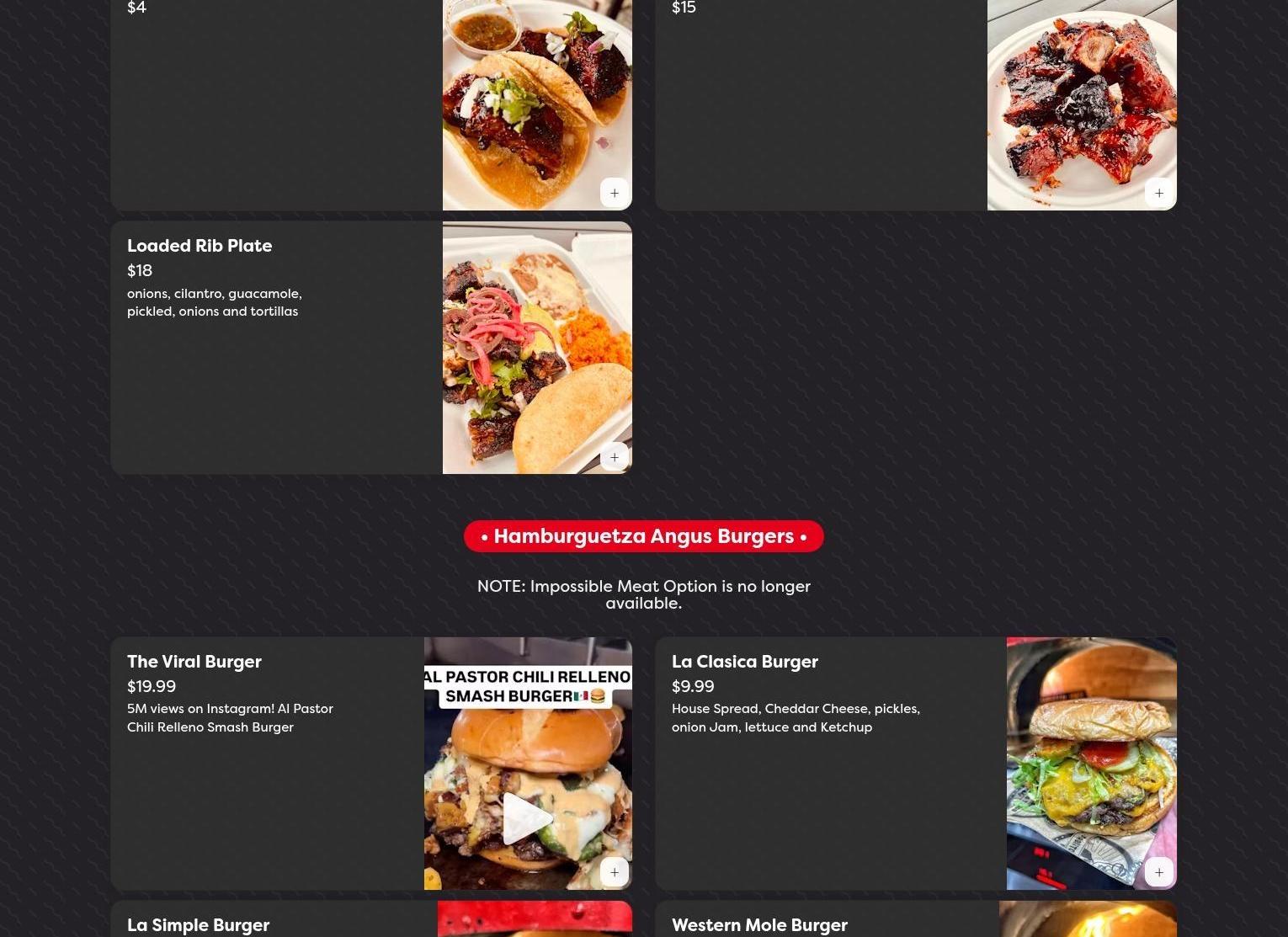View the rib taco photo
The height and width of the screenshot is (937, 1288).
(537, 104)
